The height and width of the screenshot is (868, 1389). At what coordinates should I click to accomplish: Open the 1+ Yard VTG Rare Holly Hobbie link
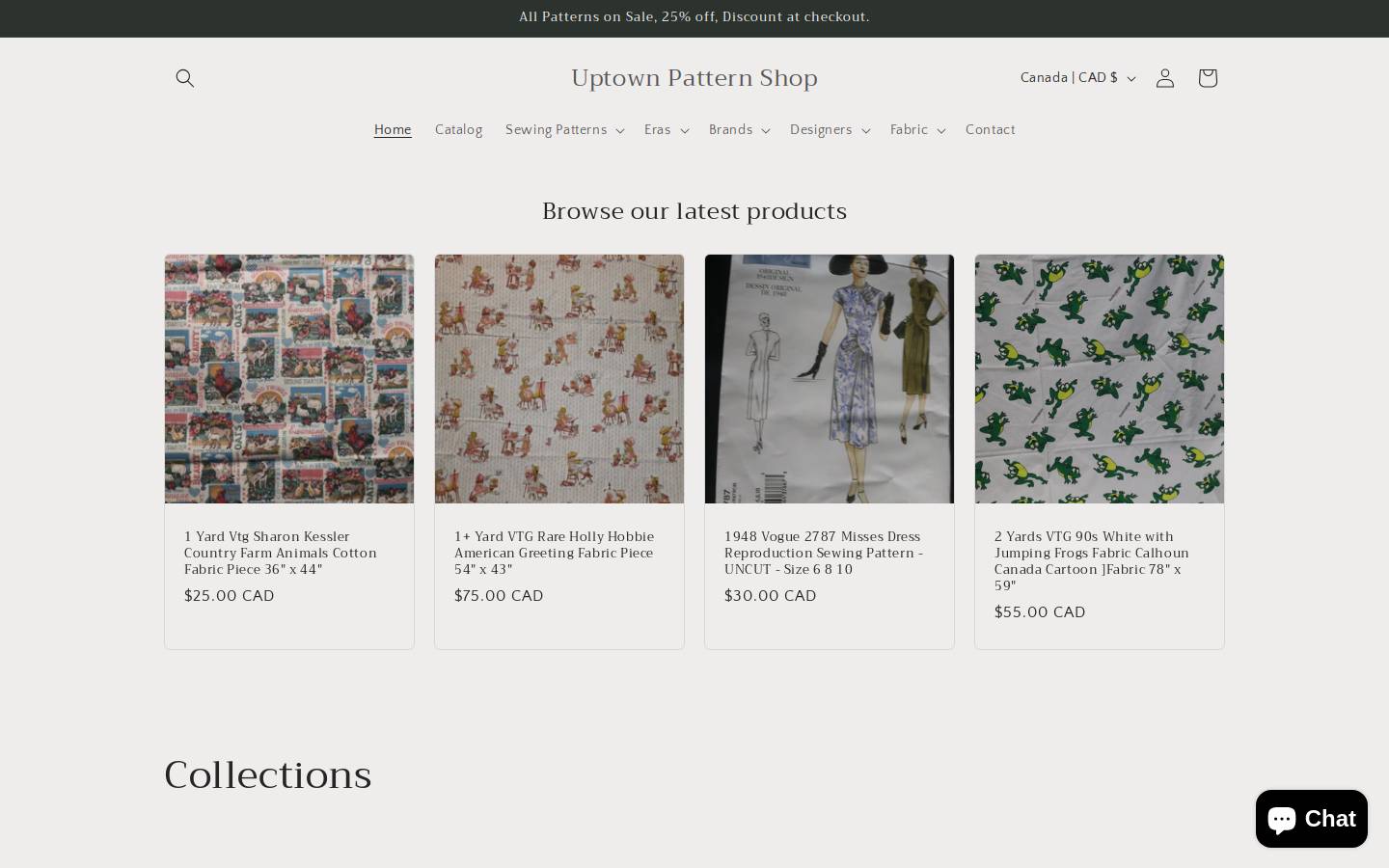(x=555, y=553)
